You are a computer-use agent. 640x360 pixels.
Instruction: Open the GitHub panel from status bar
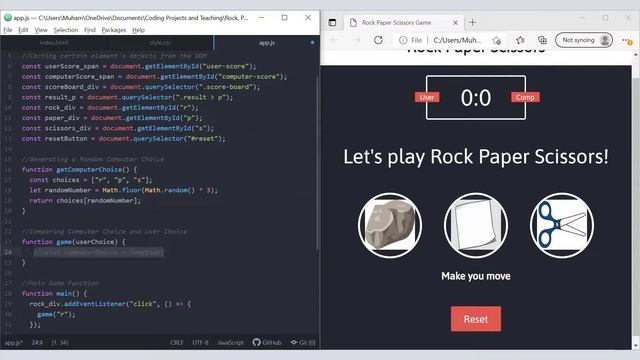pyautogui.click(x=267, y=342)
